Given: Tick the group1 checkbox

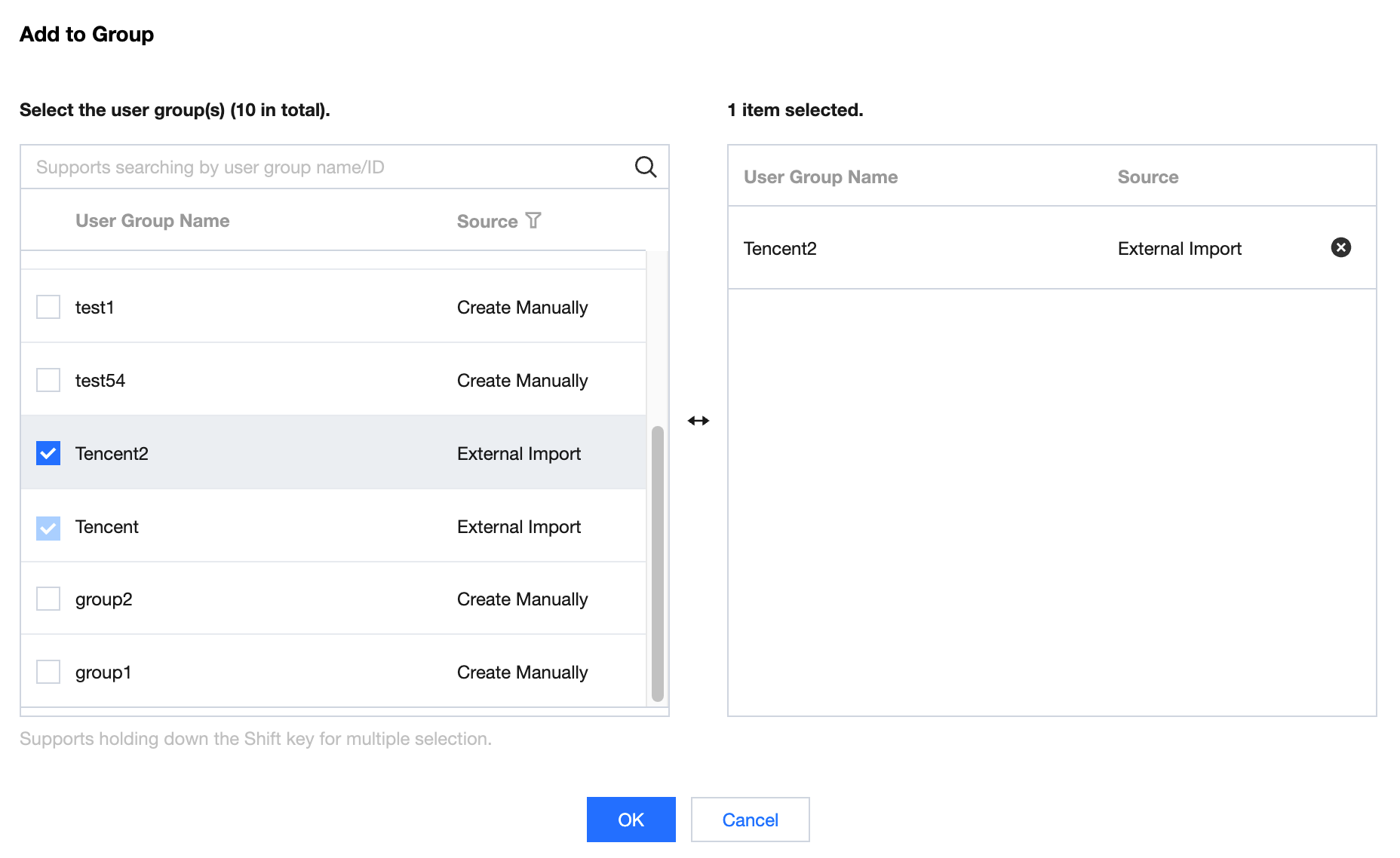Looking at the screenshot, I should pos(48,672).
